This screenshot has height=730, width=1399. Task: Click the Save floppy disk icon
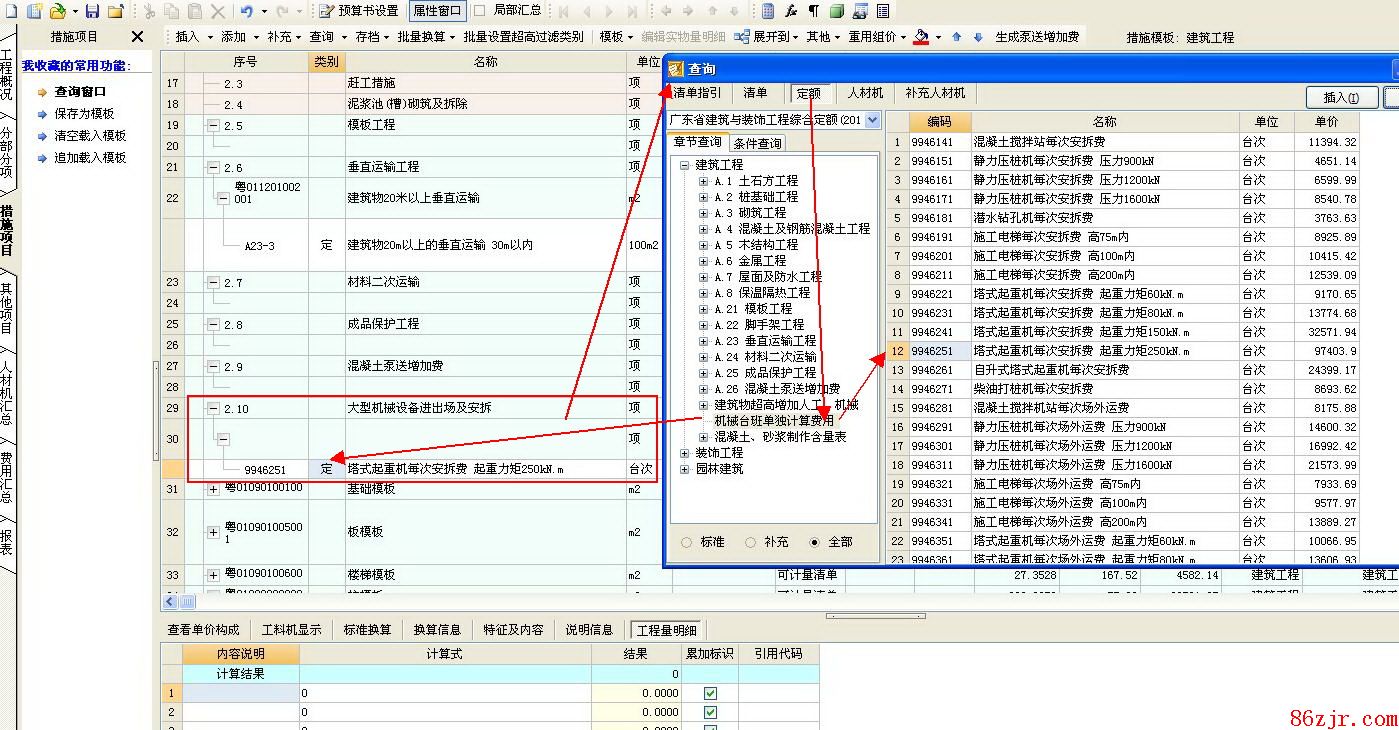coord(92,11)
